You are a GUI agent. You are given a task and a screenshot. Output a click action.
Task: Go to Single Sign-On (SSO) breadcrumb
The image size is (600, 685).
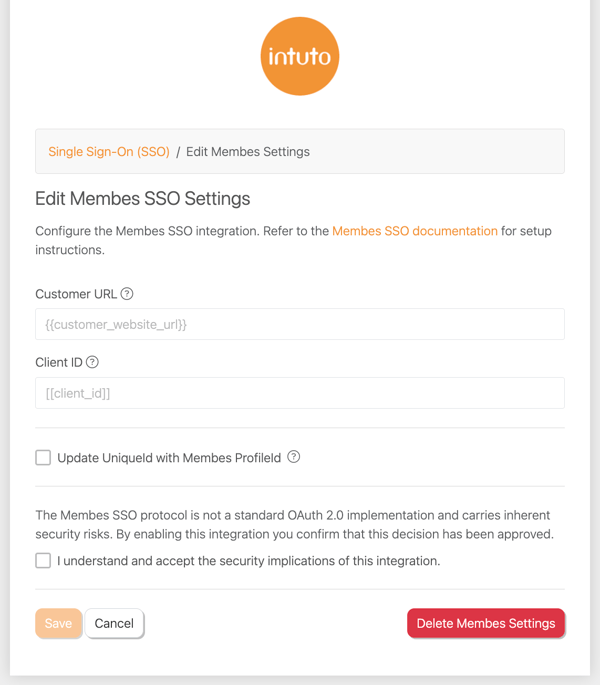click(x=109, y=152)
